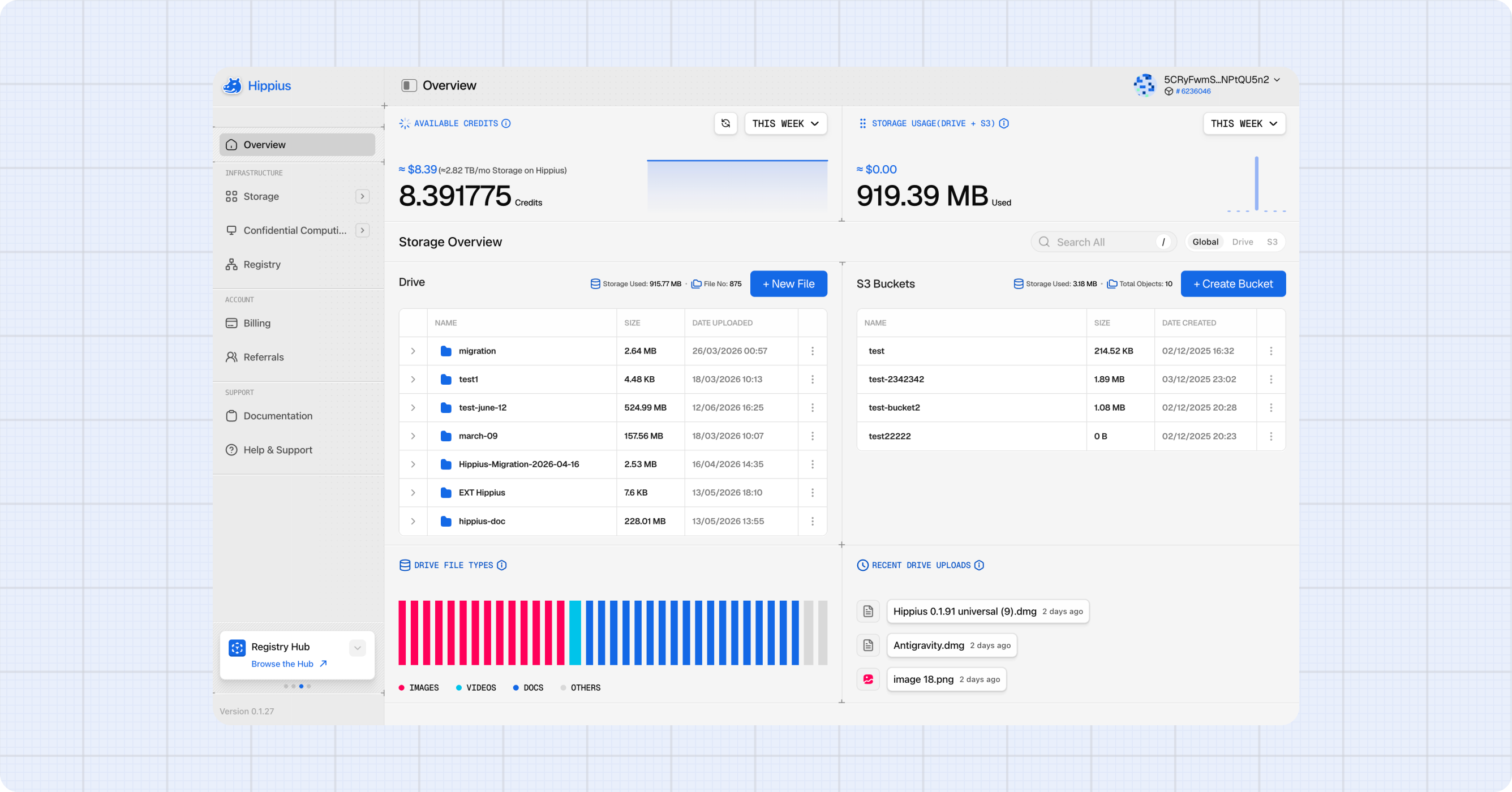Collapse the Registry Hub card chevron
The width and height of the screenshot is (1512, 792).
coord(358,648)
